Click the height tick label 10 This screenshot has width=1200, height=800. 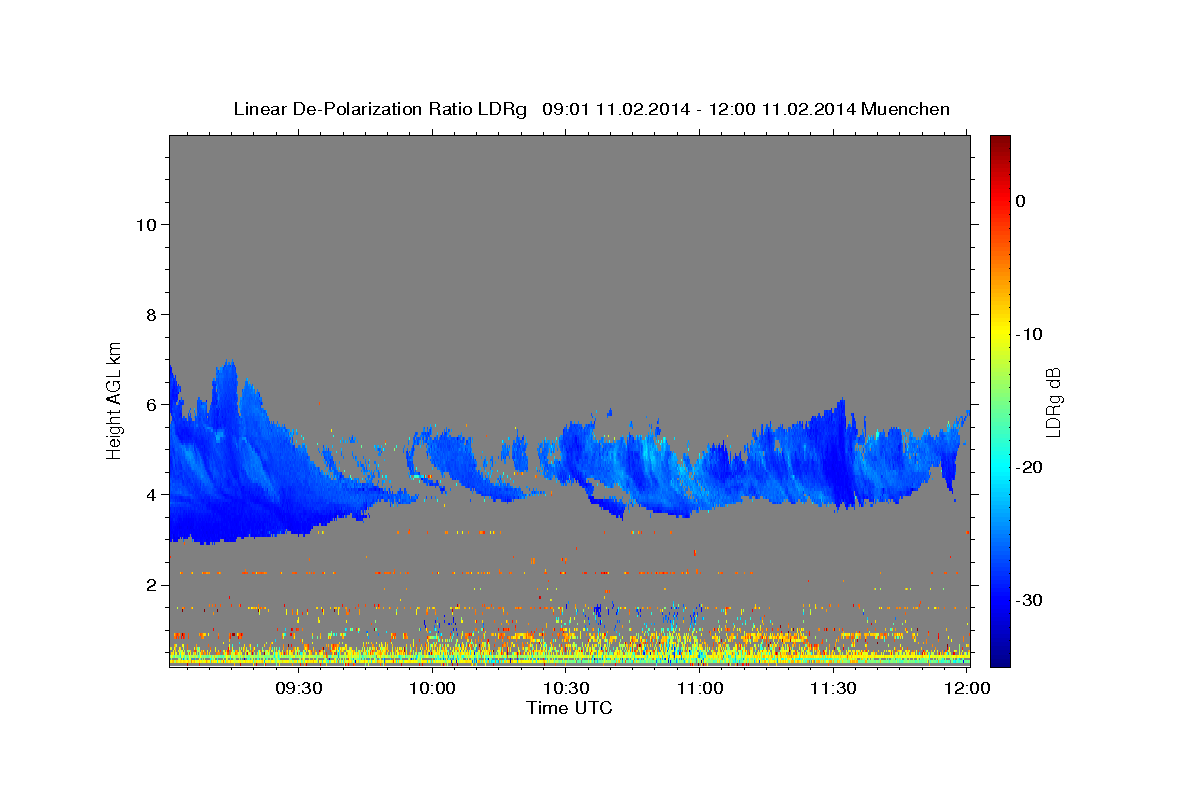click(x=146, y=224)
